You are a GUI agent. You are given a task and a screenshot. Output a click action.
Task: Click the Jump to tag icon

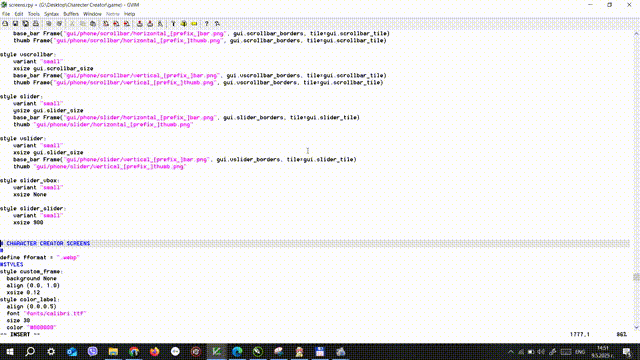(x=194, y=24)
